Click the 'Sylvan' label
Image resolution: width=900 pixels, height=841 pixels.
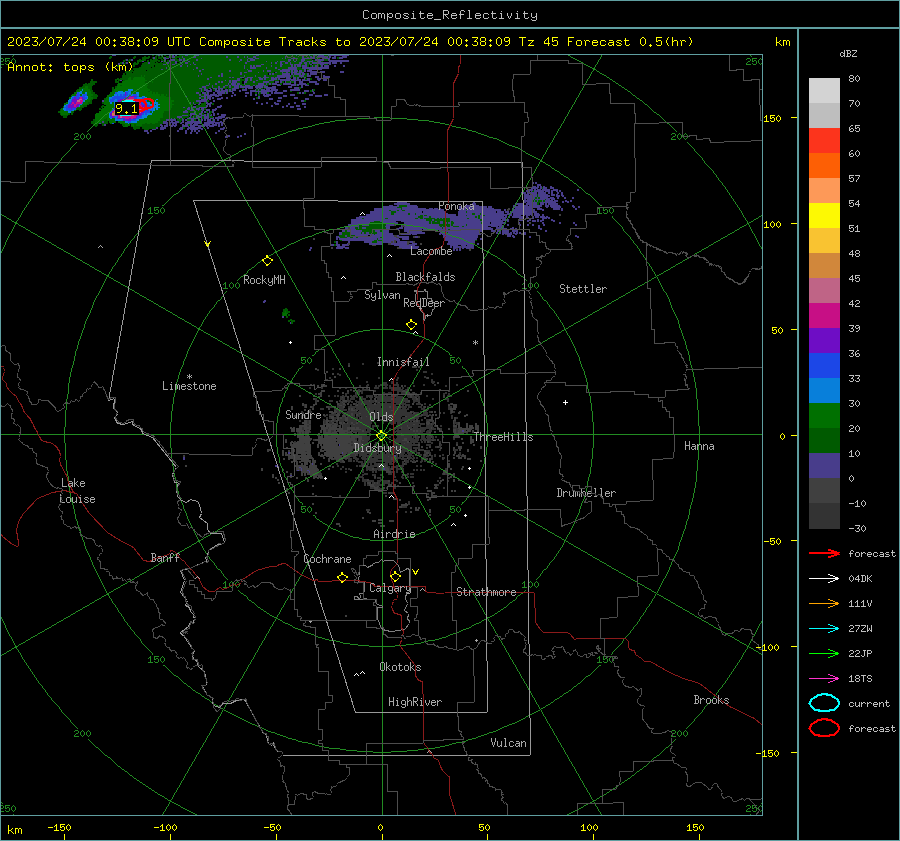click(x=382, y=295)
